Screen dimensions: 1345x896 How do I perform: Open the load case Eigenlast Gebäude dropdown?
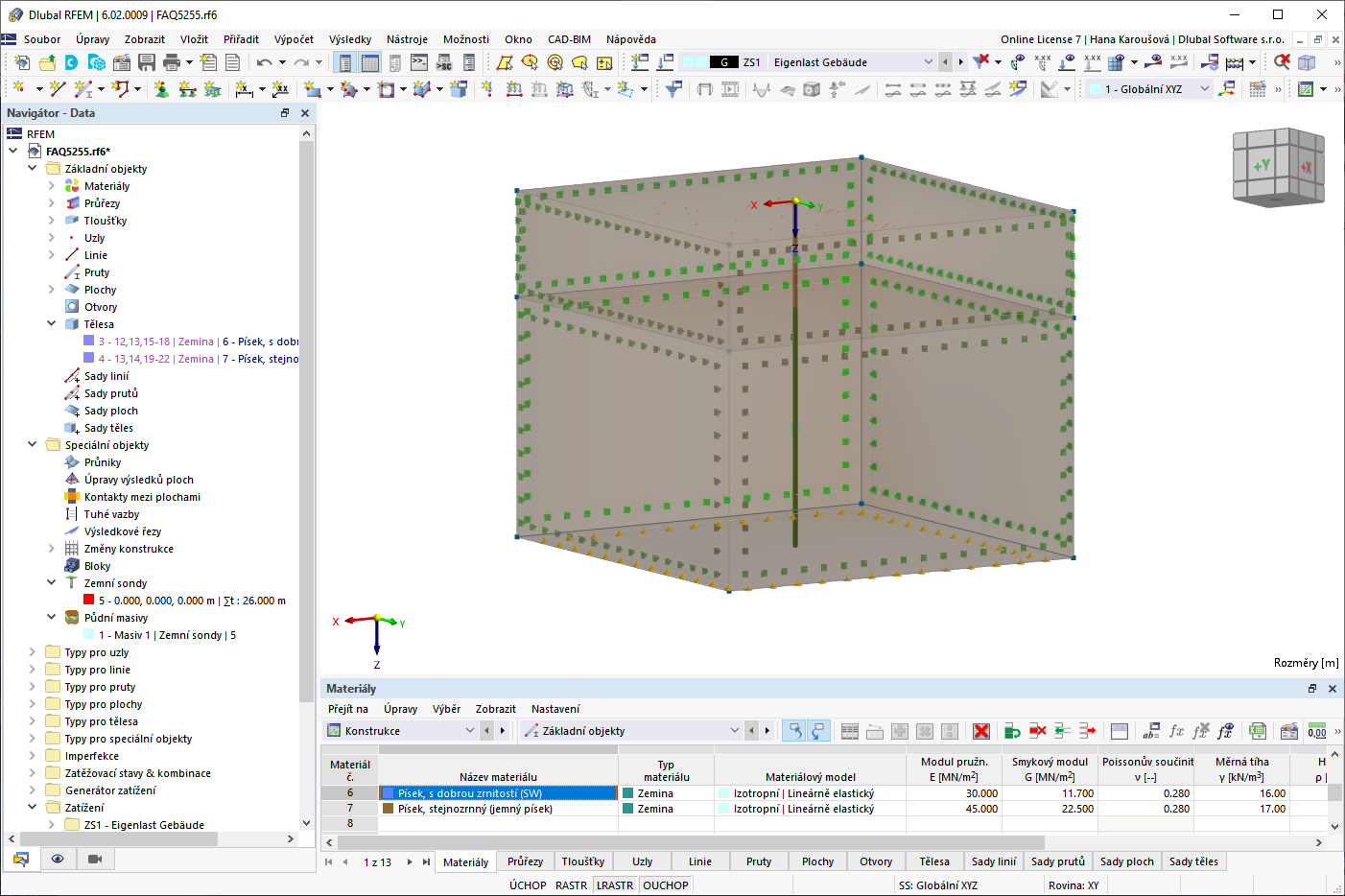[x=928, y=62]
